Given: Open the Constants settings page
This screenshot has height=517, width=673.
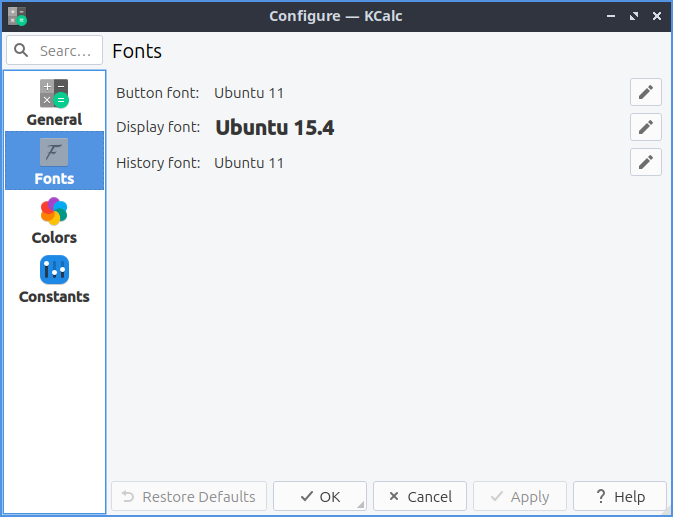Looking at the screenshot, I should click(x=54, y=280).
